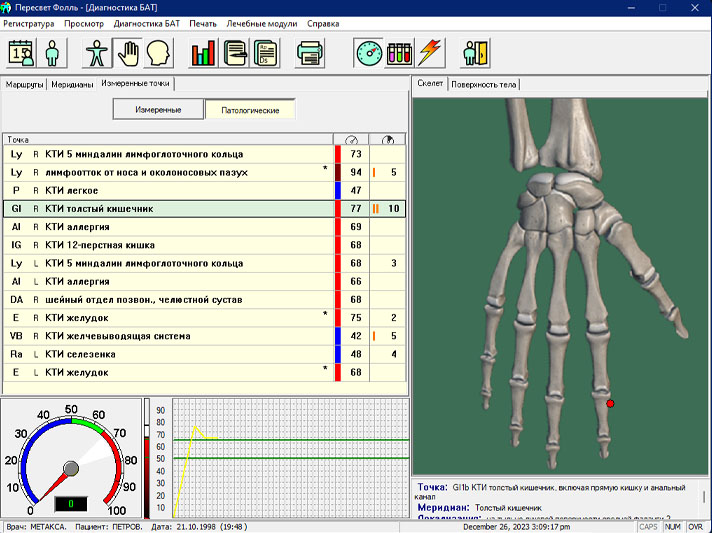Screen dimensions: 712x533
Task: Select the hand points toolbar icon
Action: tap(128, 51)
